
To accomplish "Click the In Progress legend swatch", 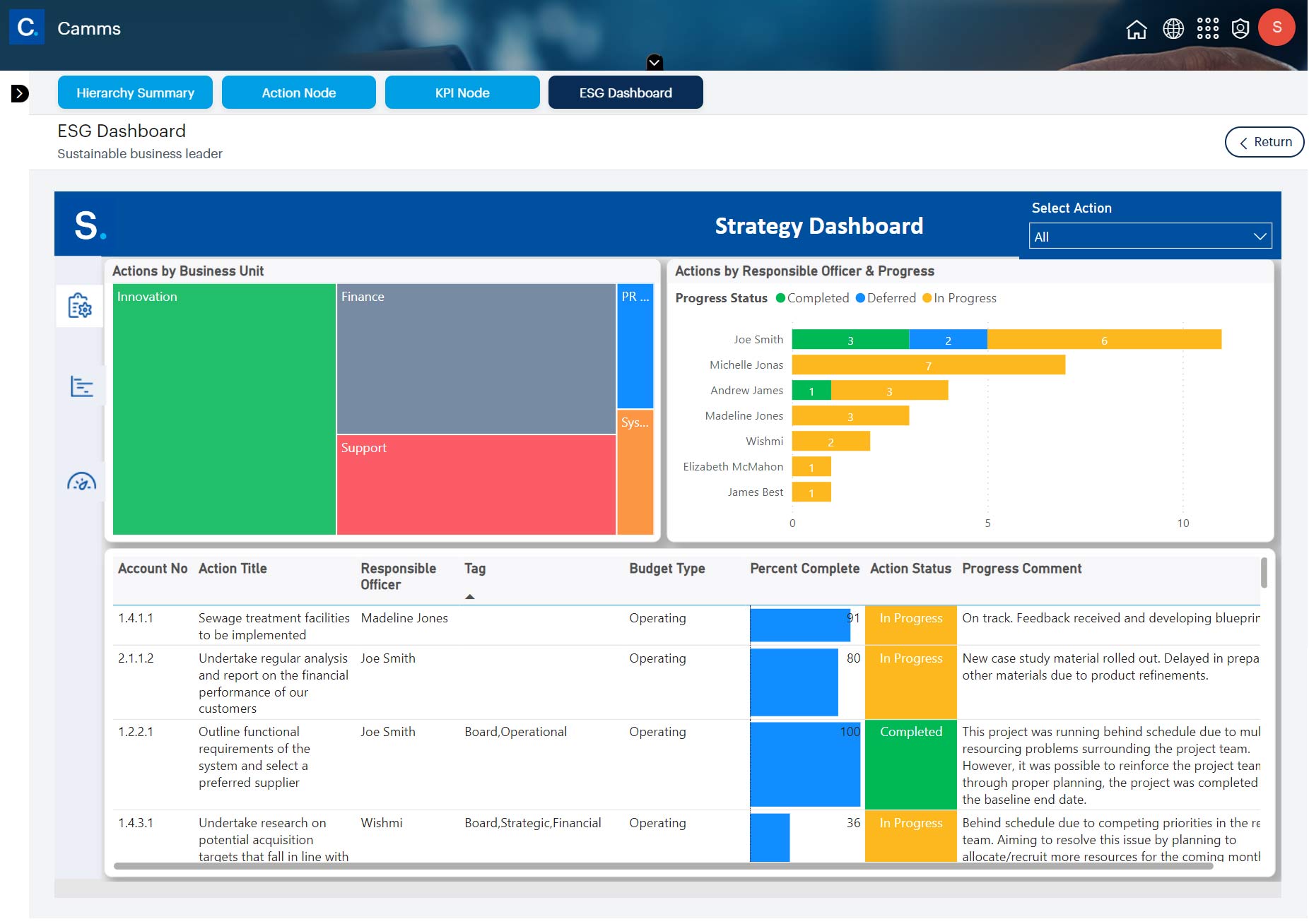I will [927, 298].
